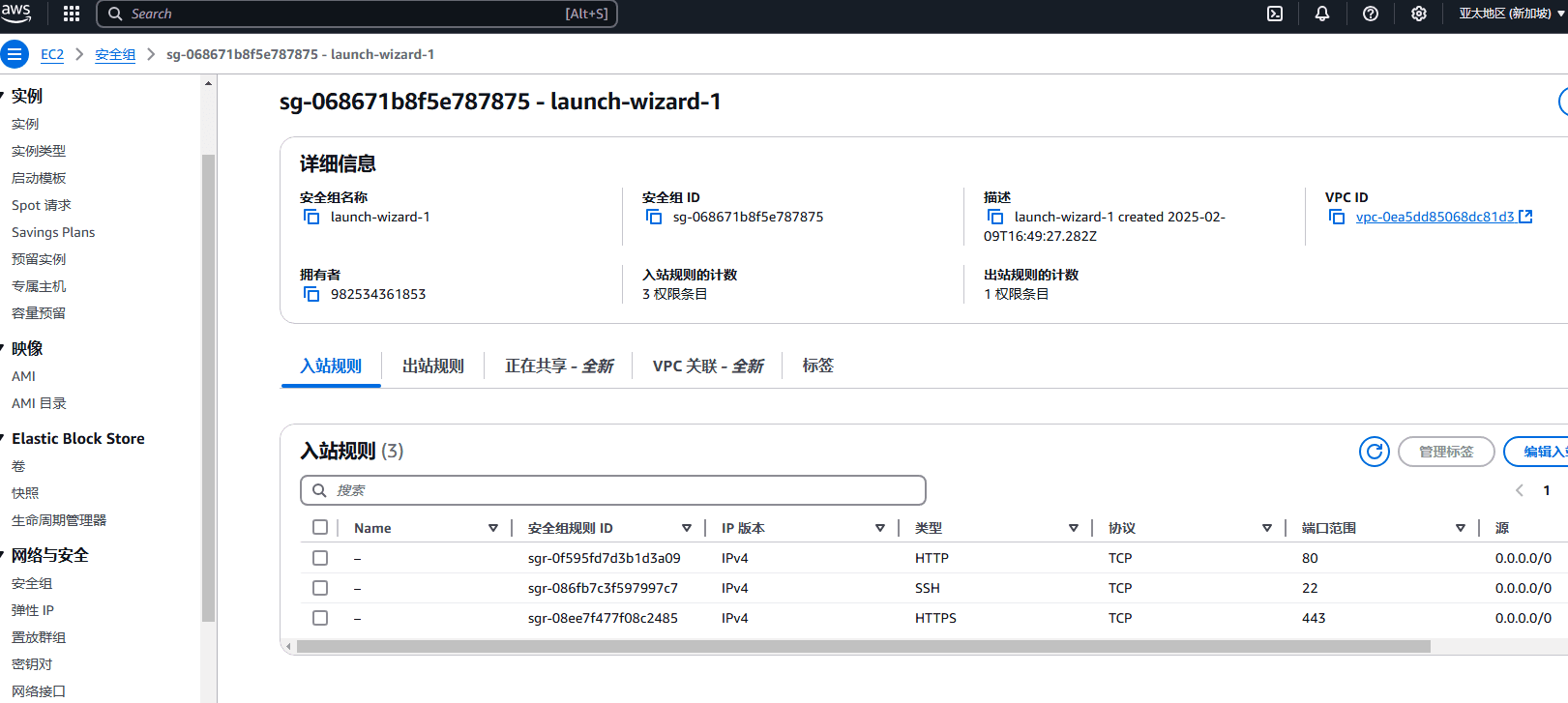Sort by the 协议 column arrow
Screen dimensions: 1568x703
1267,528
